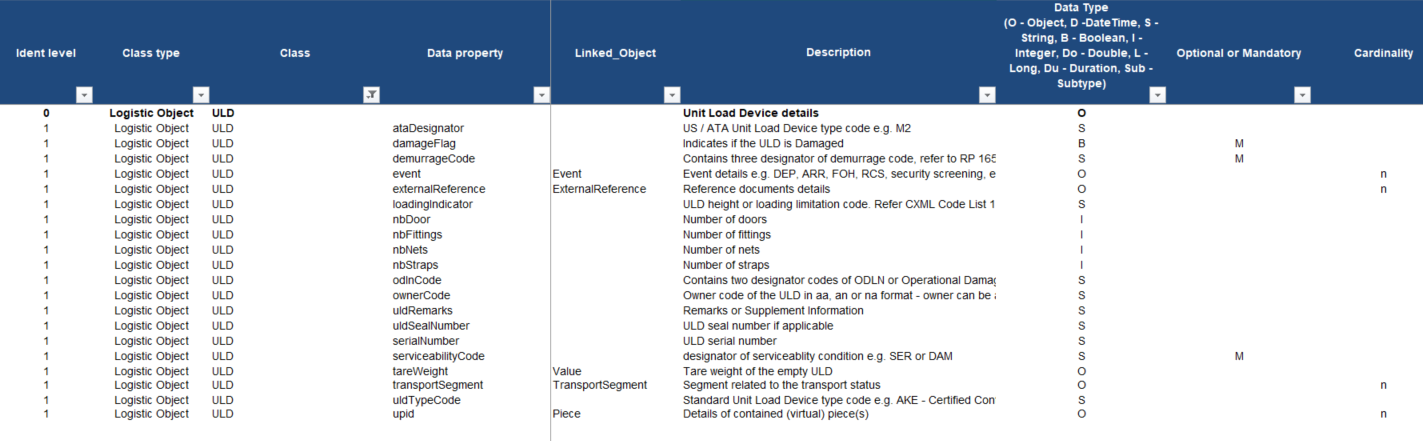
Task: Click the uldTypeCode cell
Action: pyautogui.click(x=426, y=400)
